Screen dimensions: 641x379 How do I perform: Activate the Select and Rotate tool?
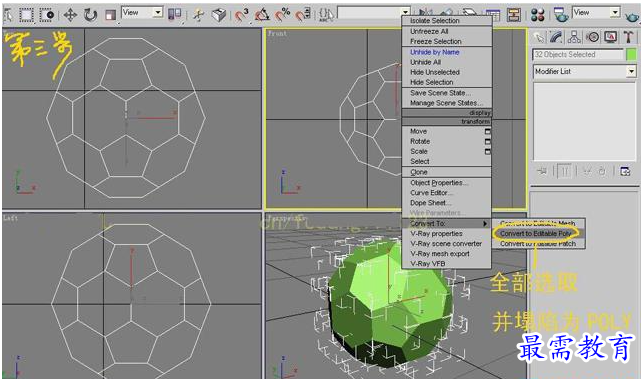click(90, 15)
